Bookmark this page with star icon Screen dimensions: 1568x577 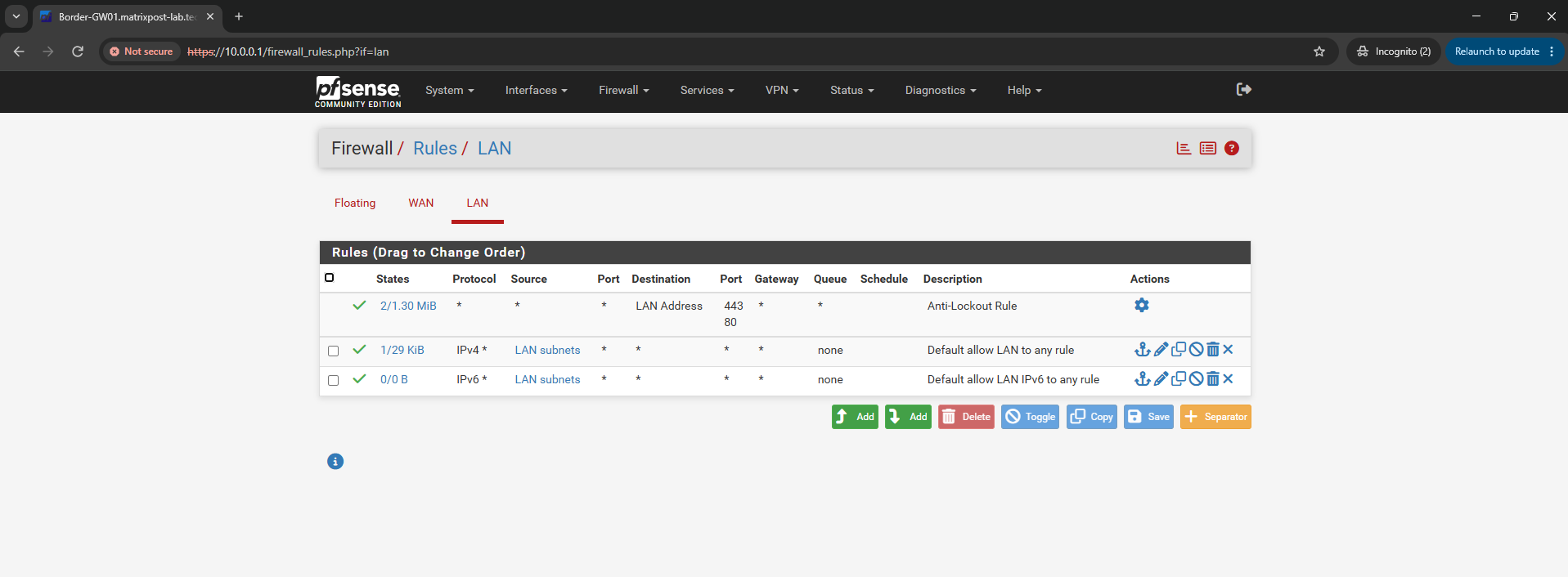point(1319,51)
